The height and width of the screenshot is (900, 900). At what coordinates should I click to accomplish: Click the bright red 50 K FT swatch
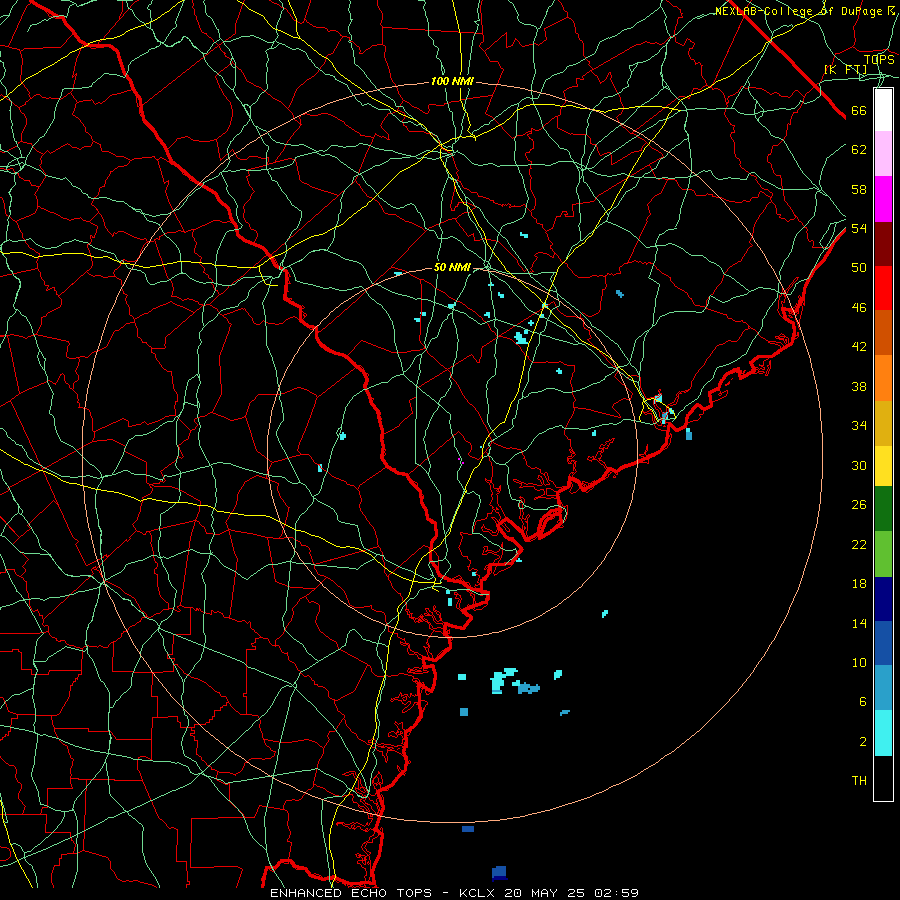point(883,288)
